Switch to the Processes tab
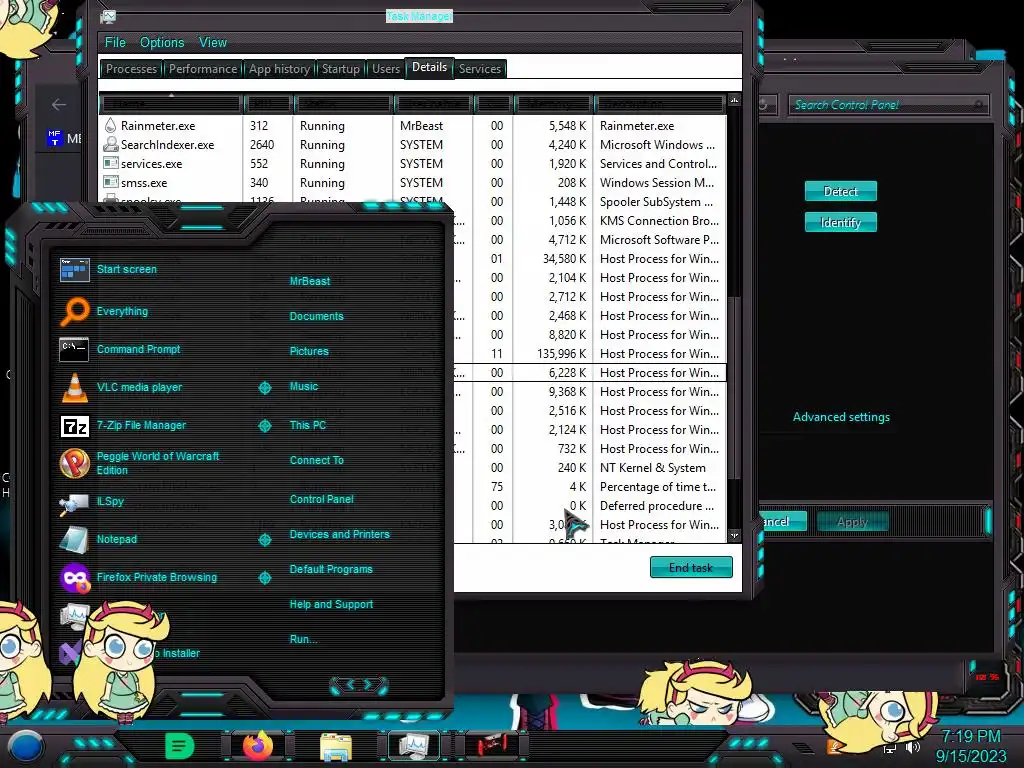This screenshot has height=768, width=1024. (x=131, y=69)
